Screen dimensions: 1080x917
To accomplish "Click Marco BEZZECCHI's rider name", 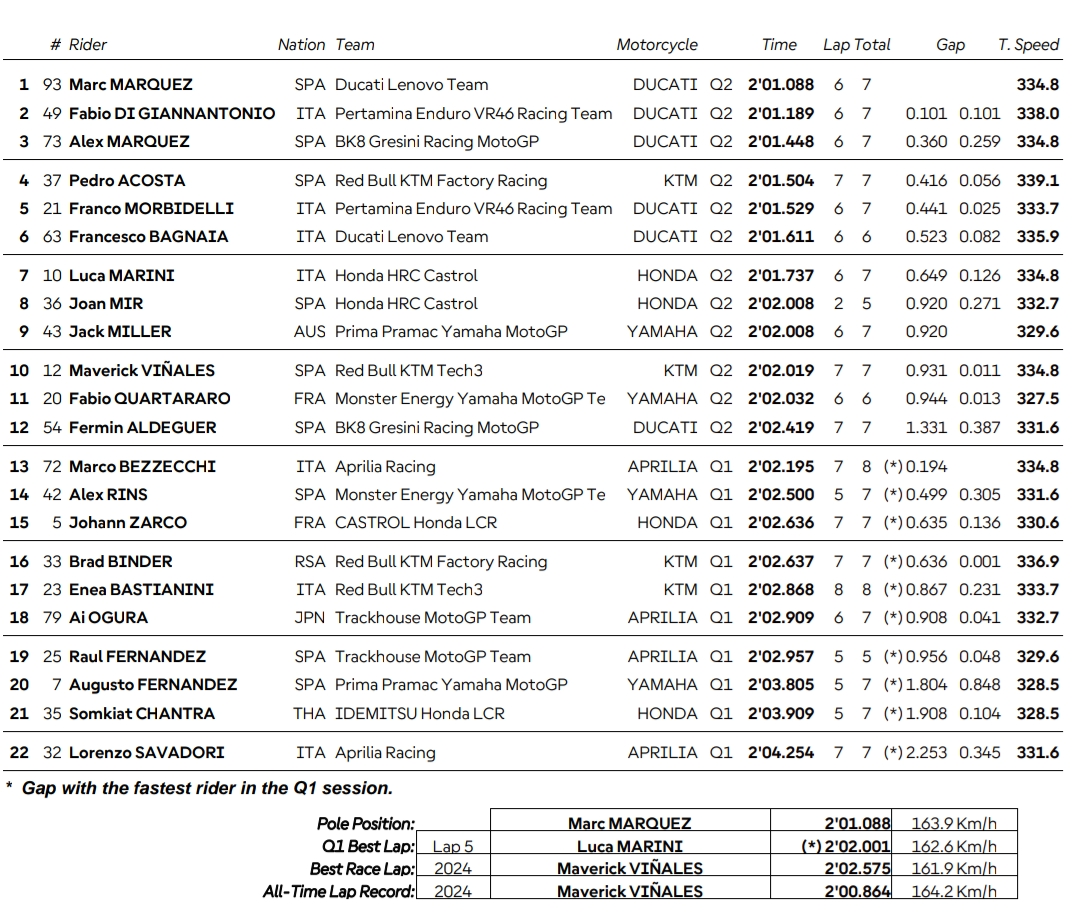I will click(x=142, y=467).
